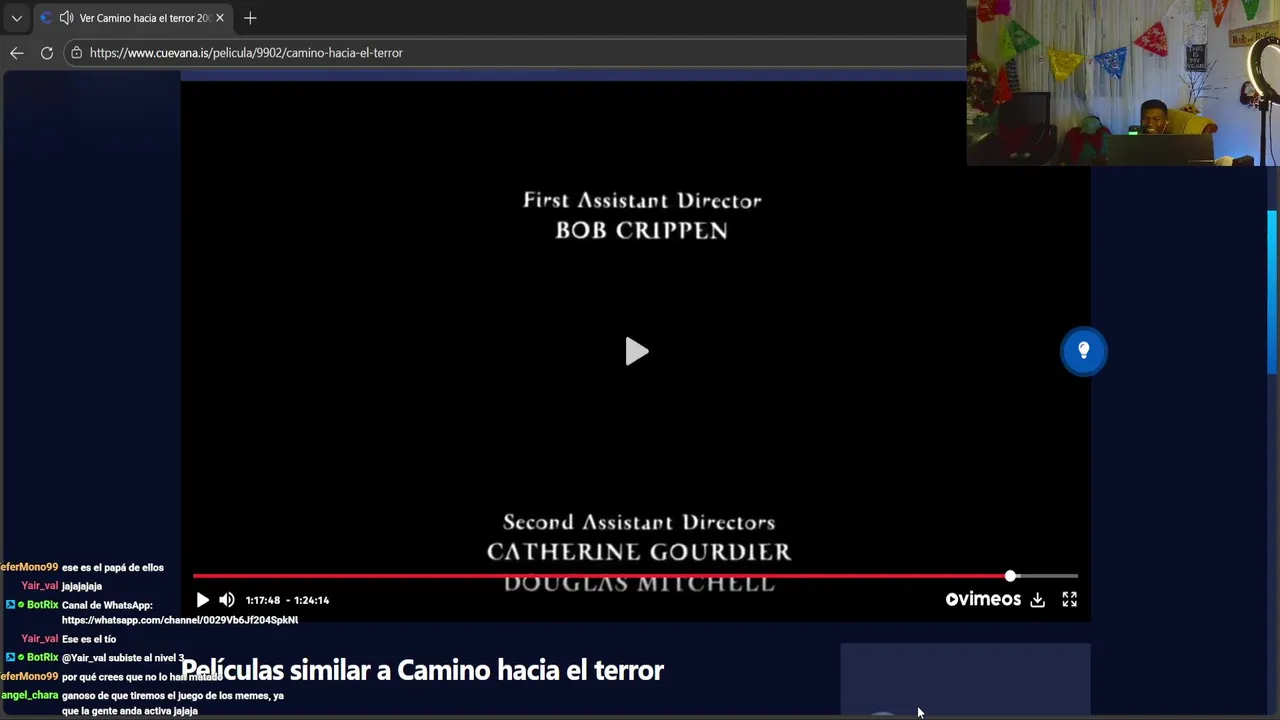Click the similar movie card below the player
The image size is (1280, 720).
pos(965,680)
